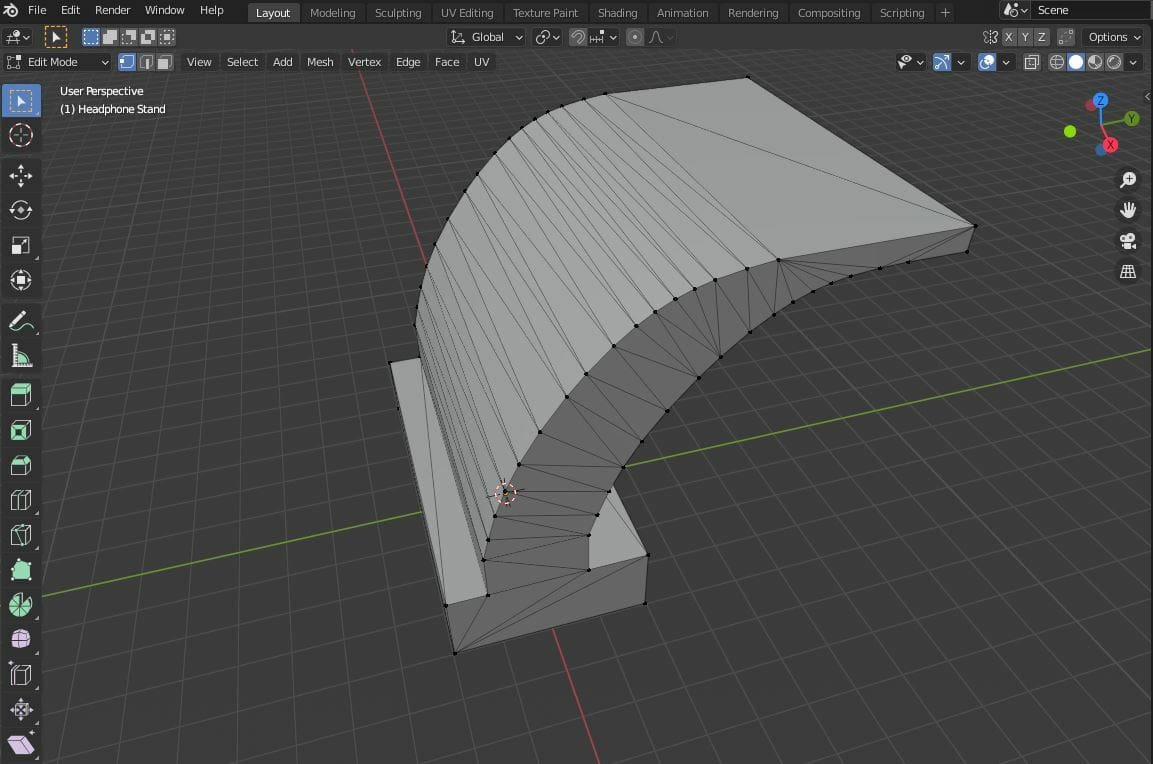Switch to UV Editing workspace tab
Screen dimensions: 1153x764
tap(467, 13)
